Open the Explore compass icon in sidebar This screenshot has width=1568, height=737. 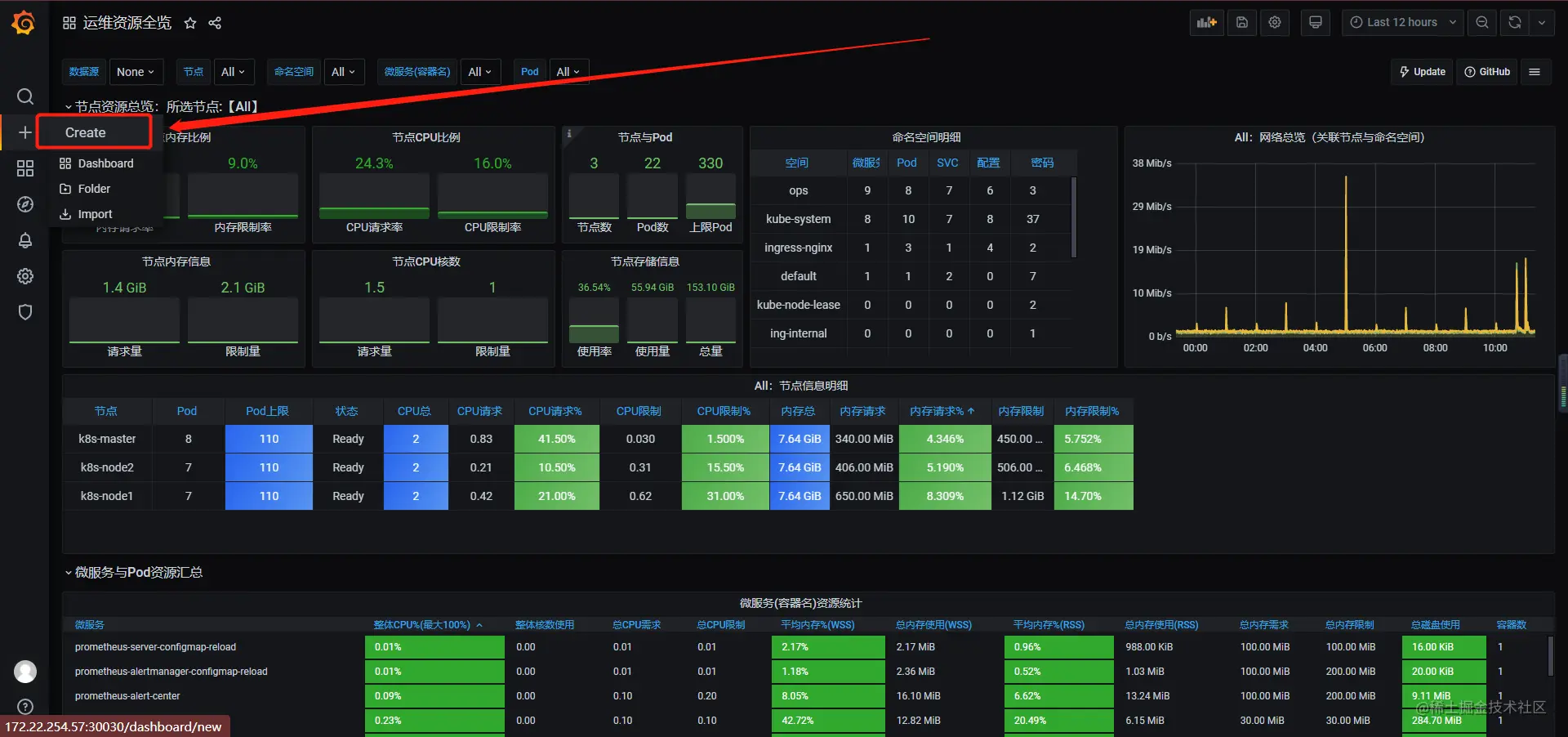[25, 204]
